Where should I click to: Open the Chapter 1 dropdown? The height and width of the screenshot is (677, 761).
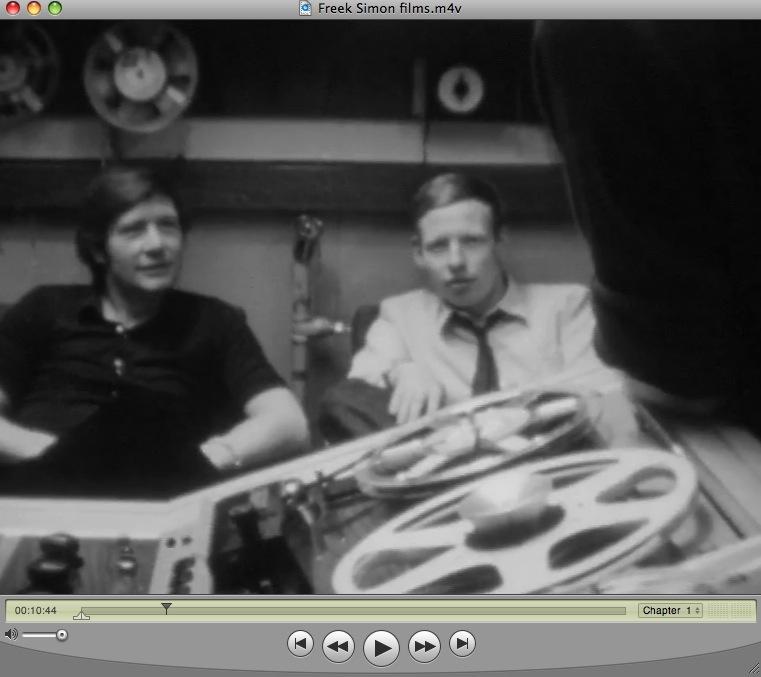point(670,610)
